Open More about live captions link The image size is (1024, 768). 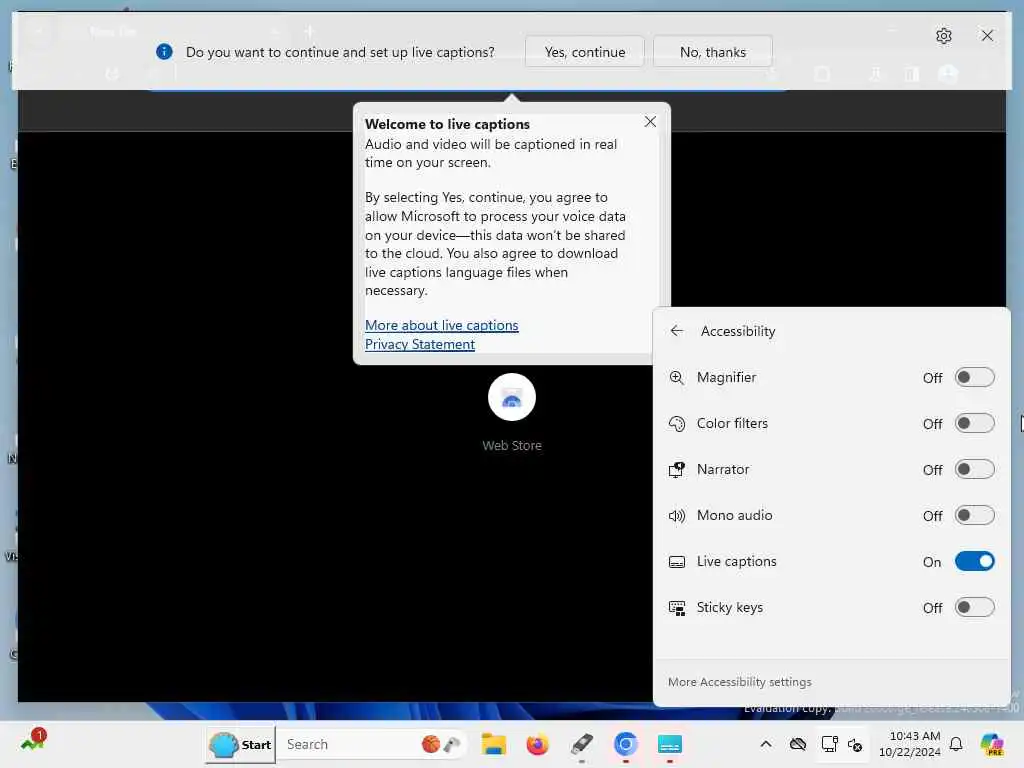441,325
